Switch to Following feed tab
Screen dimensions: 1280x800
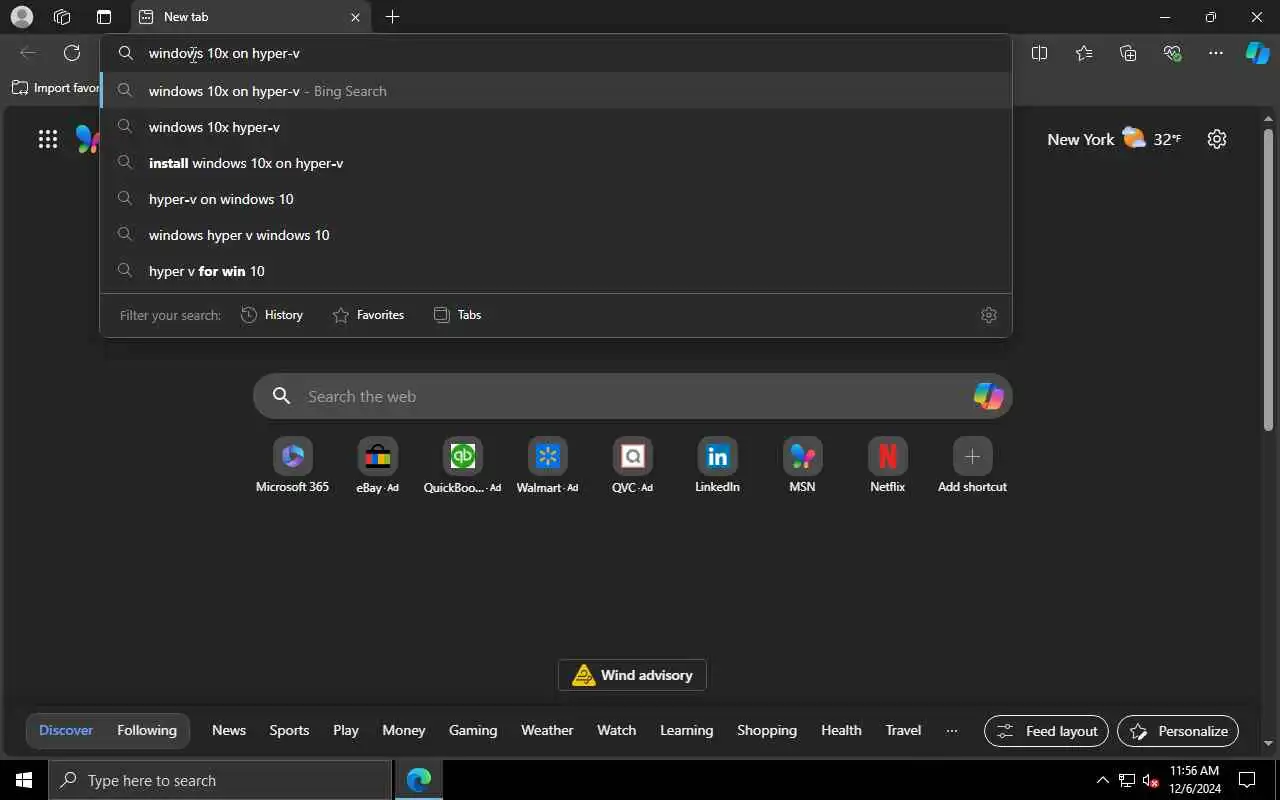(147, 730)
